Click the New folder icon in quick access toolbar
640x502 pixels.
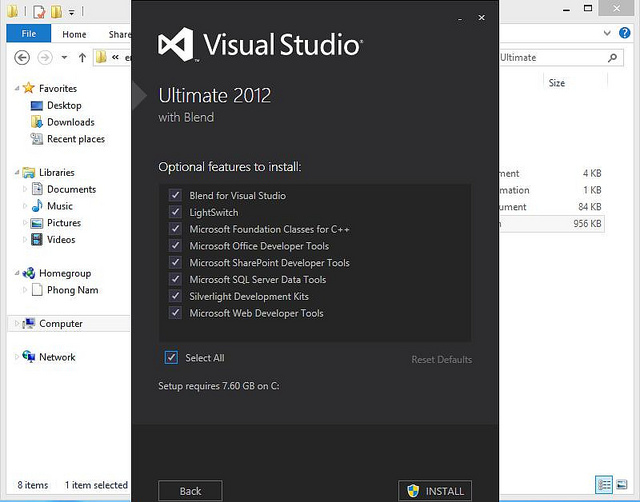[56, 12]
